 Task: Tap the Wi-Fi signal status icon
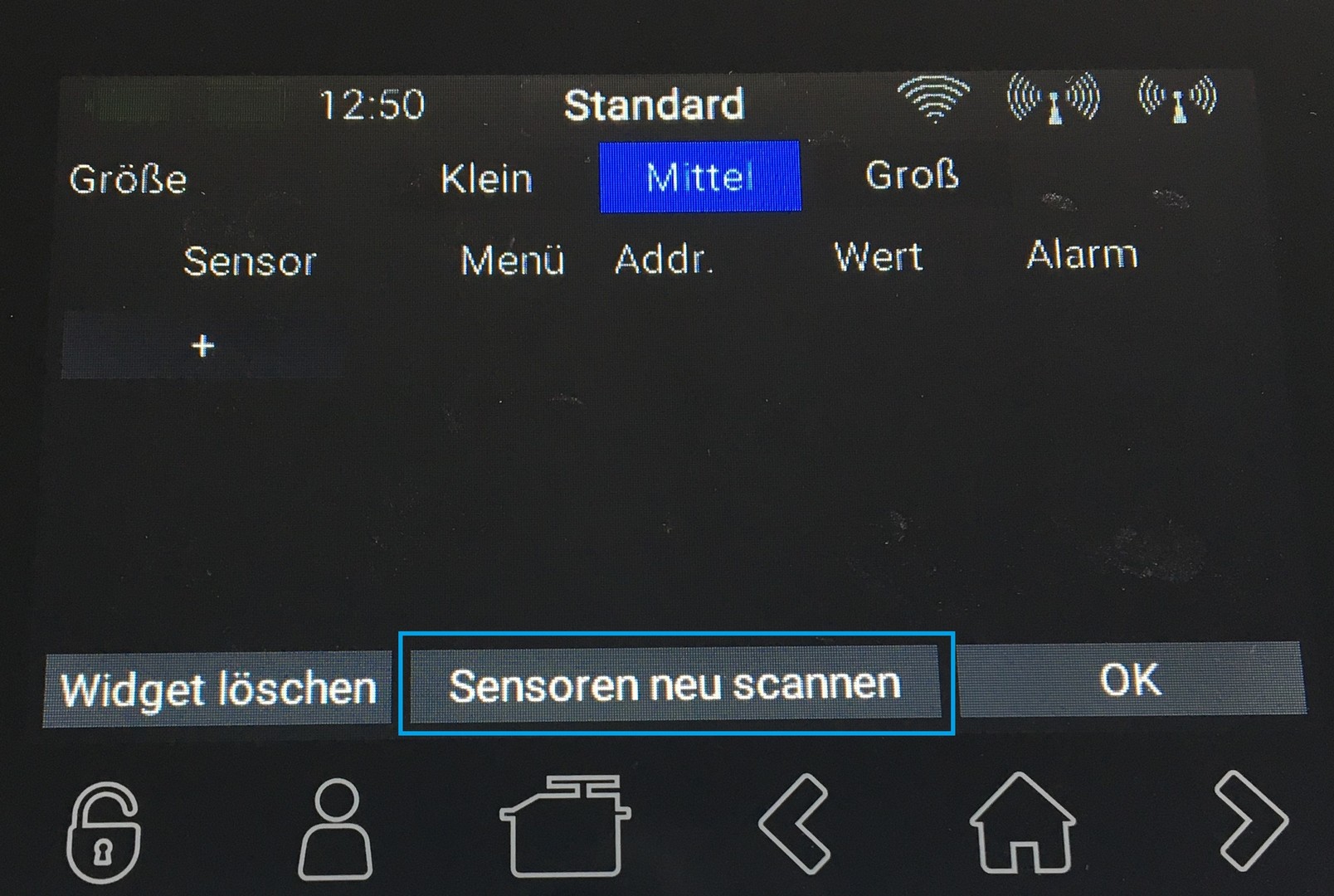[934, 98]
